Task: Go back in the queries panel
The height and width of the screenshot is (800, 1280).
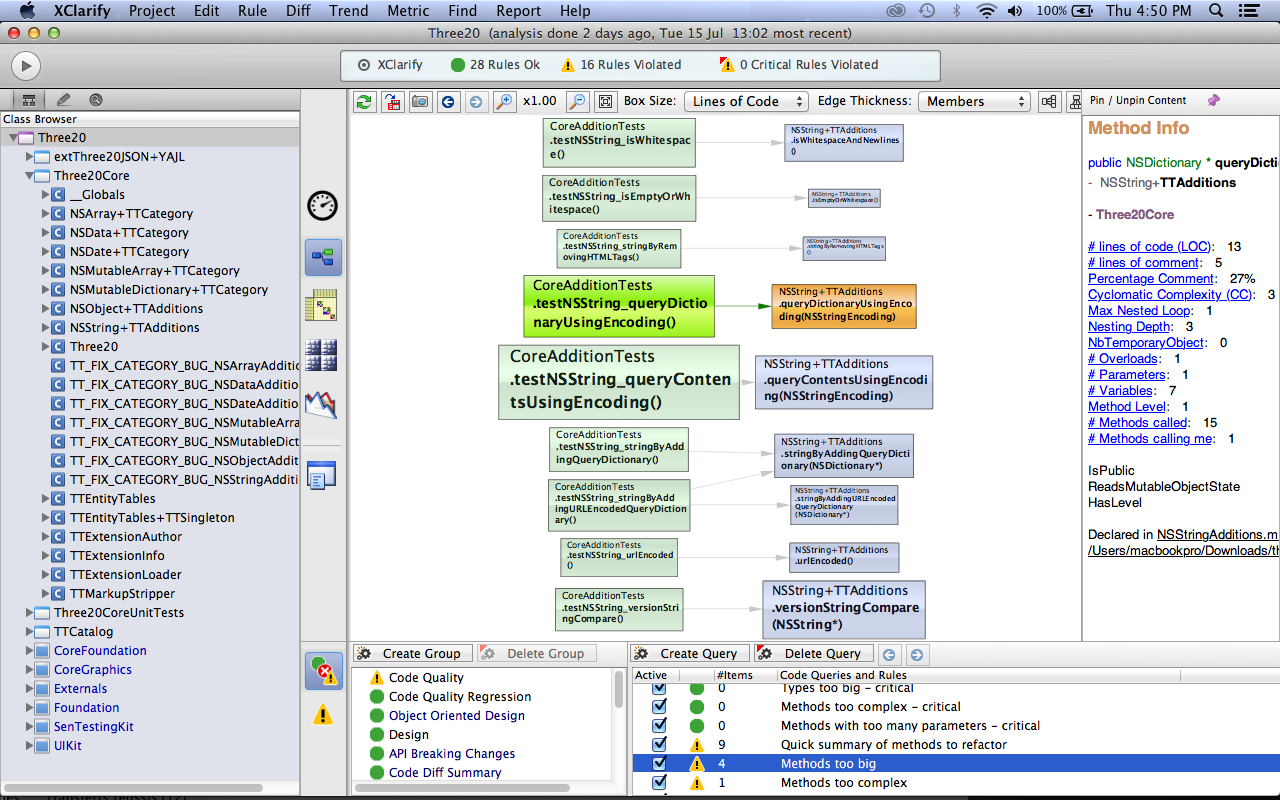Action: (889, 655)
